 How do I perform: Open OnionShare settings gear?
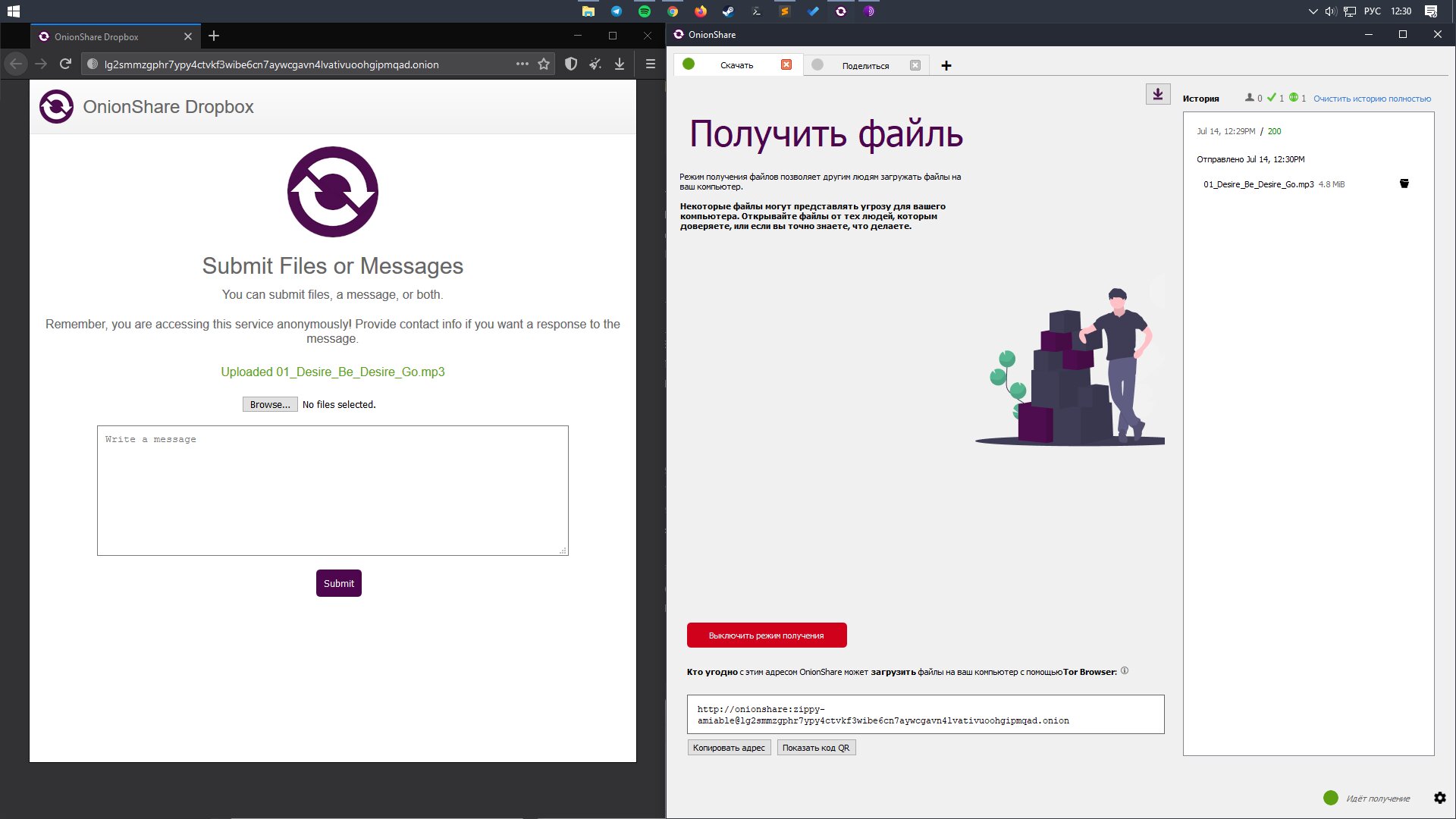click(x=1440, y=798)
